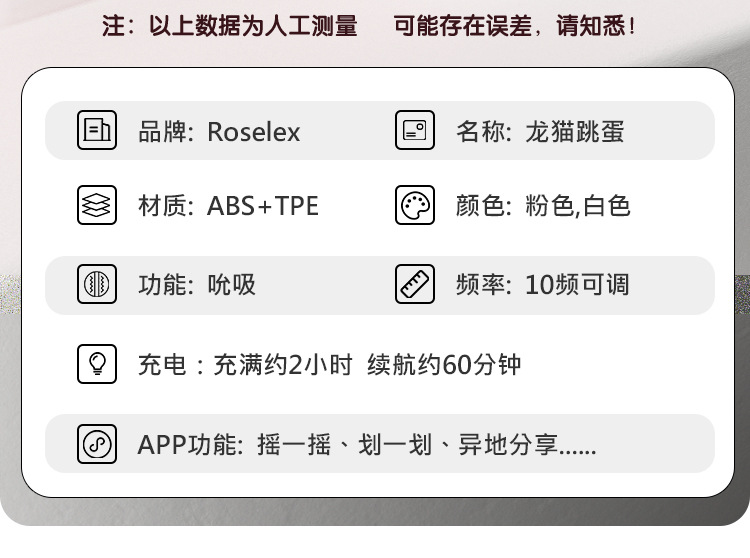Click the 以上数据为人工测量 note text
Viewport: 750px width, 558px height.
click(x=253, y=26)
